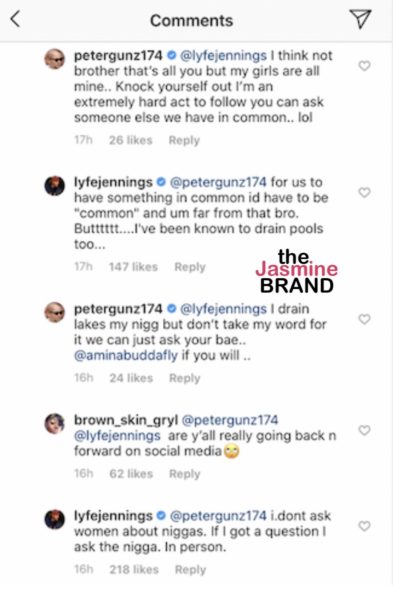The image size is (393, 600).
Task: Reply to the comment with 24 likes
Action: pyautogui.click(x=184, y=378)
